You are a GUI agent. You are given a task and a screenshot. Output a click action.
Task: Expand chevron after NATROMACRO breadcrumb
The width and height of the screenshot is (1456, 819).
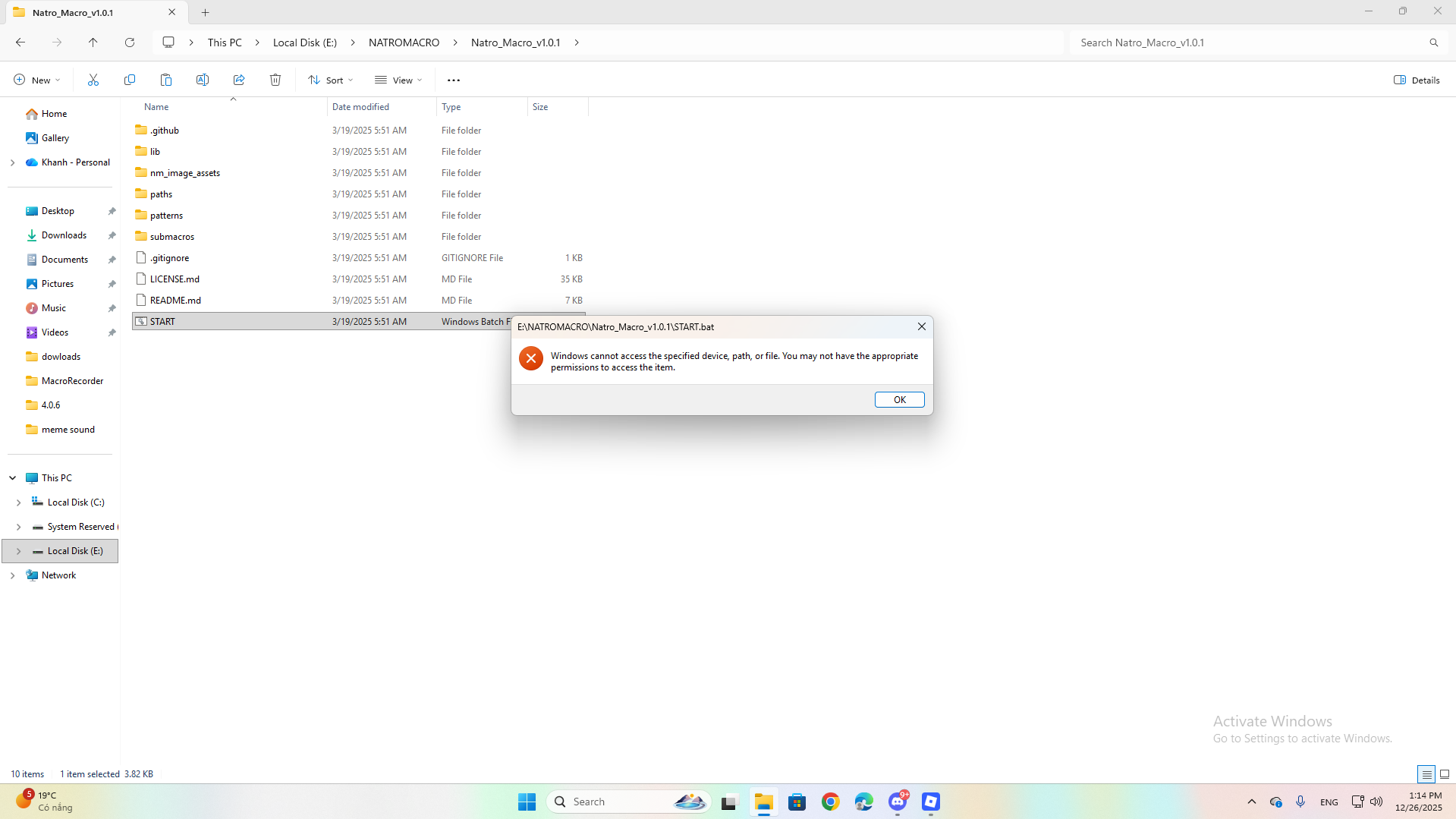(x=455, y=43)
